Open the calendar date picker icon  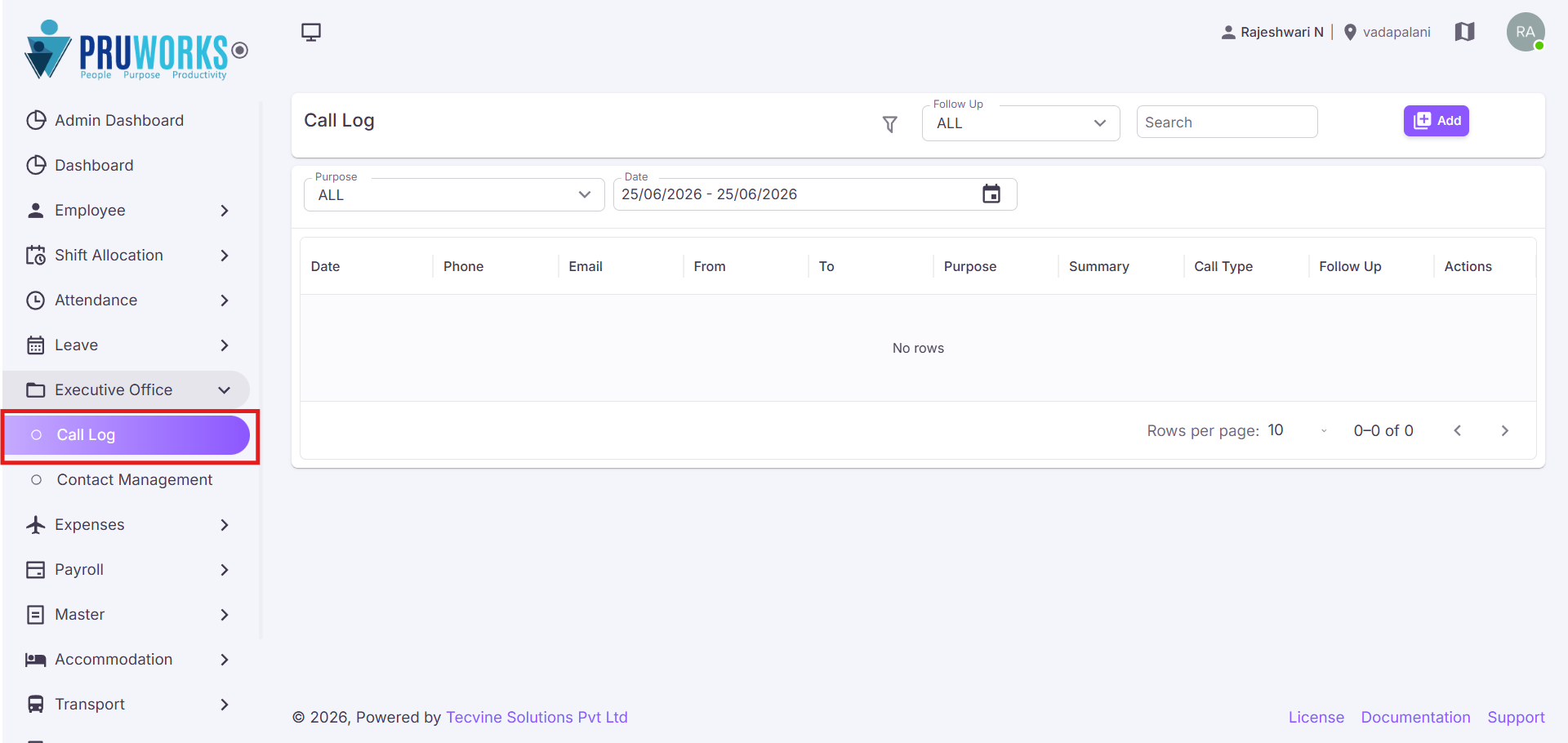(x=991, y=194)
